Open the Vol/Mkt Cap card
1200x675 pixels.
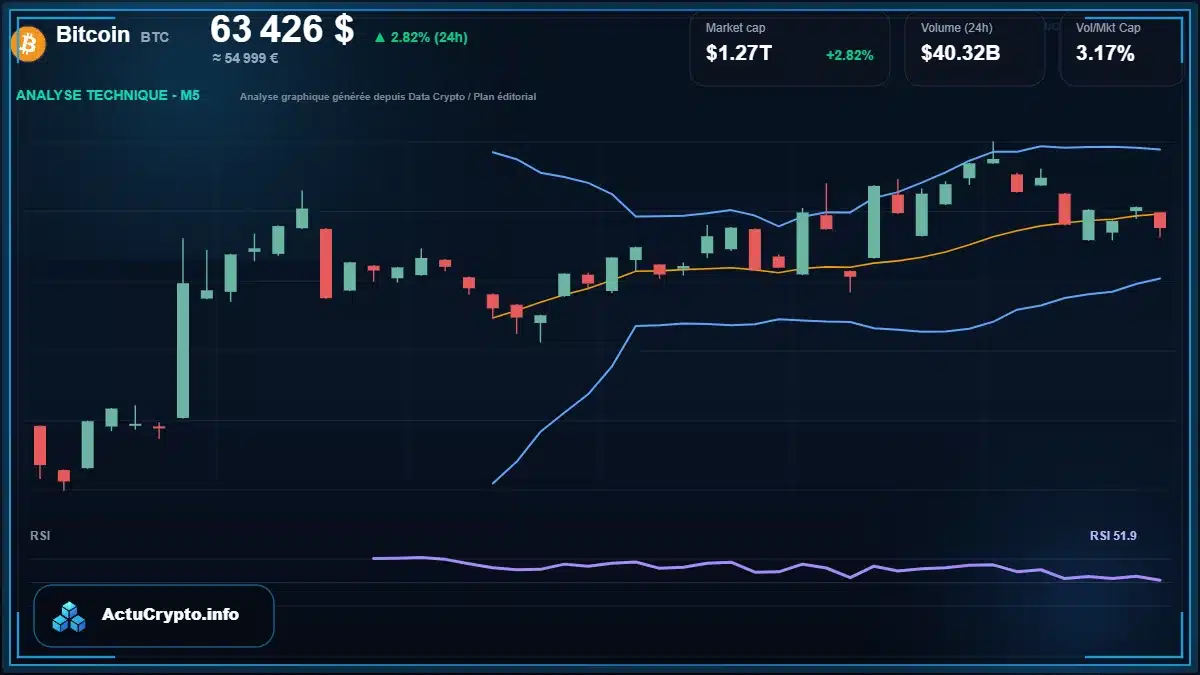click(x=1120, y=49)
